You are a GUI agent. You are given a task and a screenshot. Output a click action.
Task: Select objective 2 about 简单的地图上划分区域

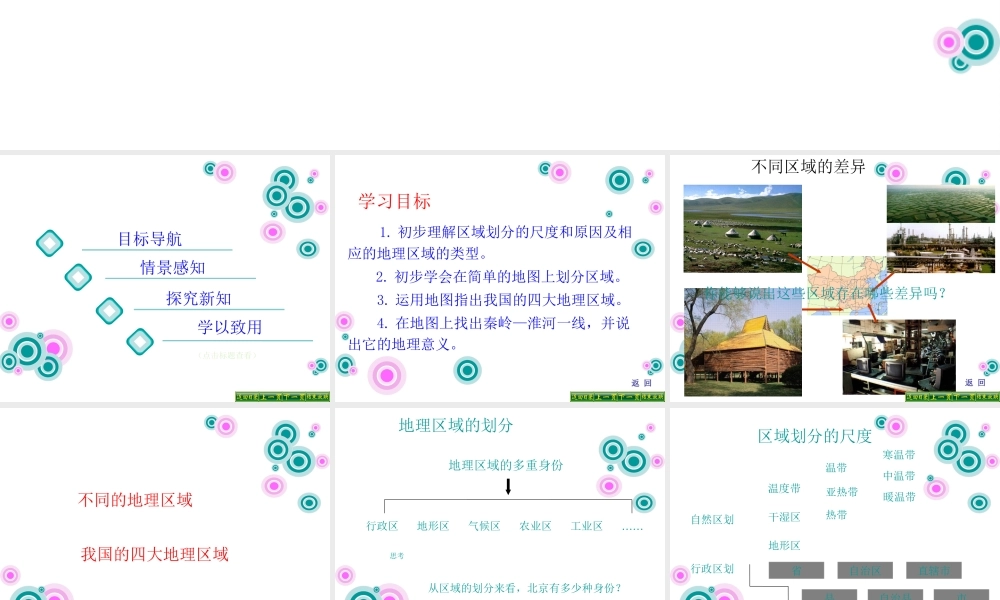point(499,277)
